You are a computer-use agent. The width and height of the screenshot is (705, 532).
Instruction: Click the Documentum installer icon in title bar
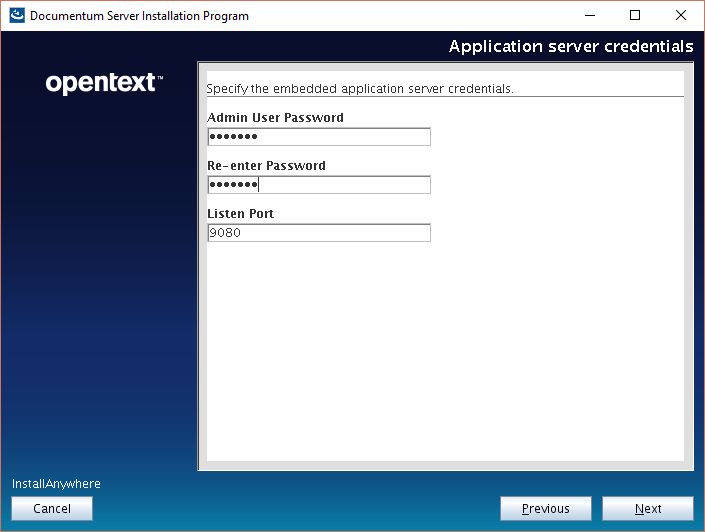tap(17, 16)
